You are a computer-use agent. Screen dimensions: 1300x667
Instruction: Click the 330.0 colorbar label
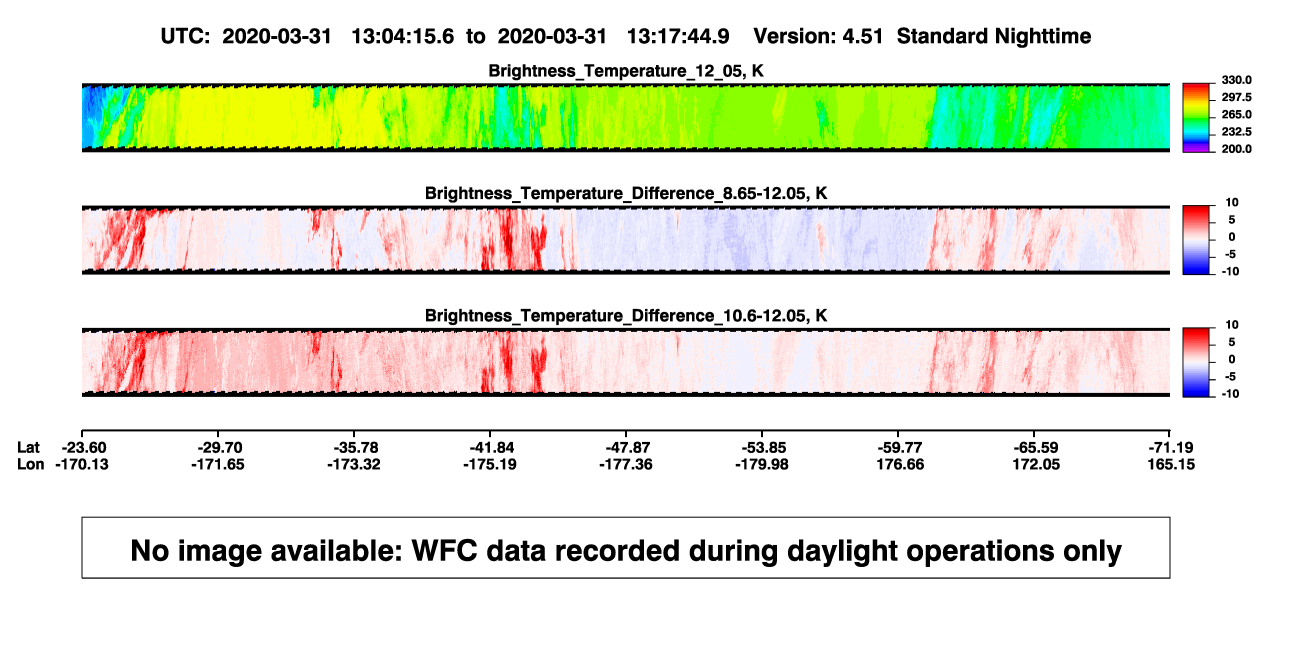[1235, 80]
